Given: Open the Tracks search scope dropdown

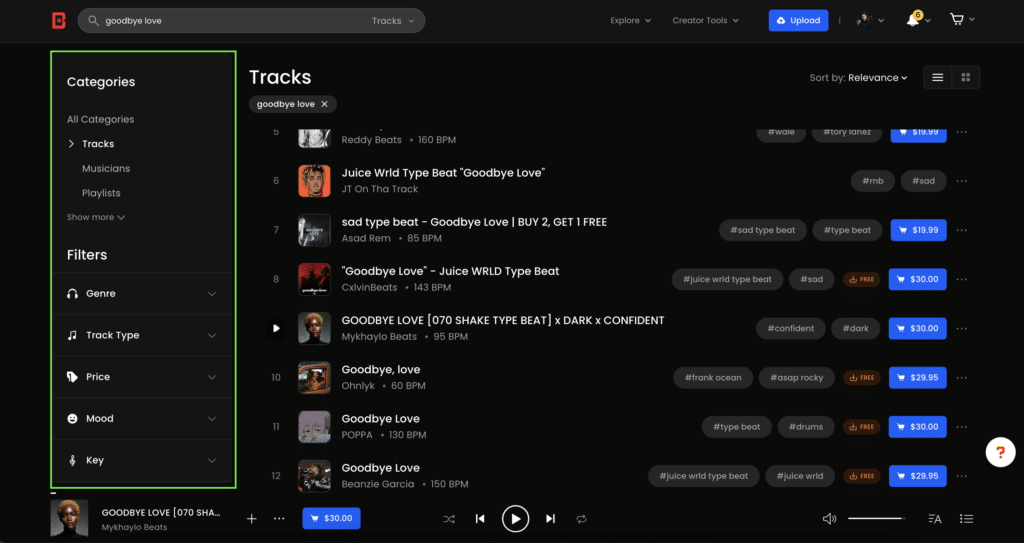Looking at the screenshot, I should [393, 21].
